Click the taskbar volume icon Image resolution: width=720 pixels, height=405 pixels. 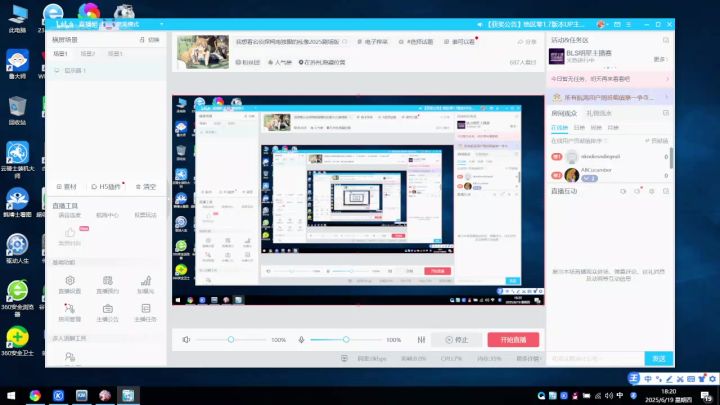(609, 395)
